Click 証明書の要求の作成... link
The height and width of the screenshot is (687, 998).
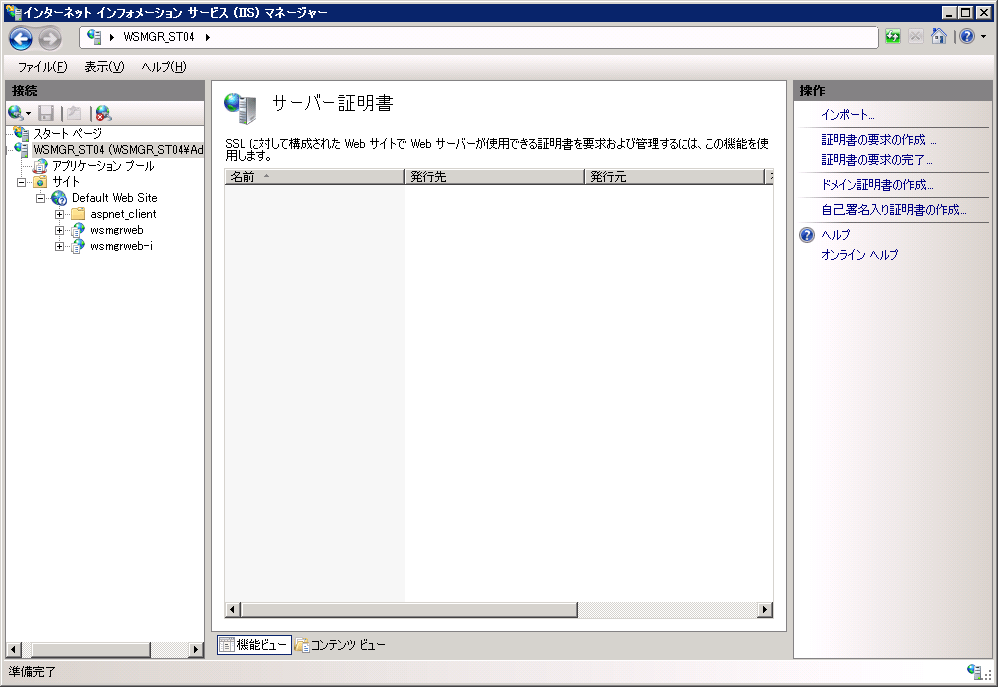point(878,139)
